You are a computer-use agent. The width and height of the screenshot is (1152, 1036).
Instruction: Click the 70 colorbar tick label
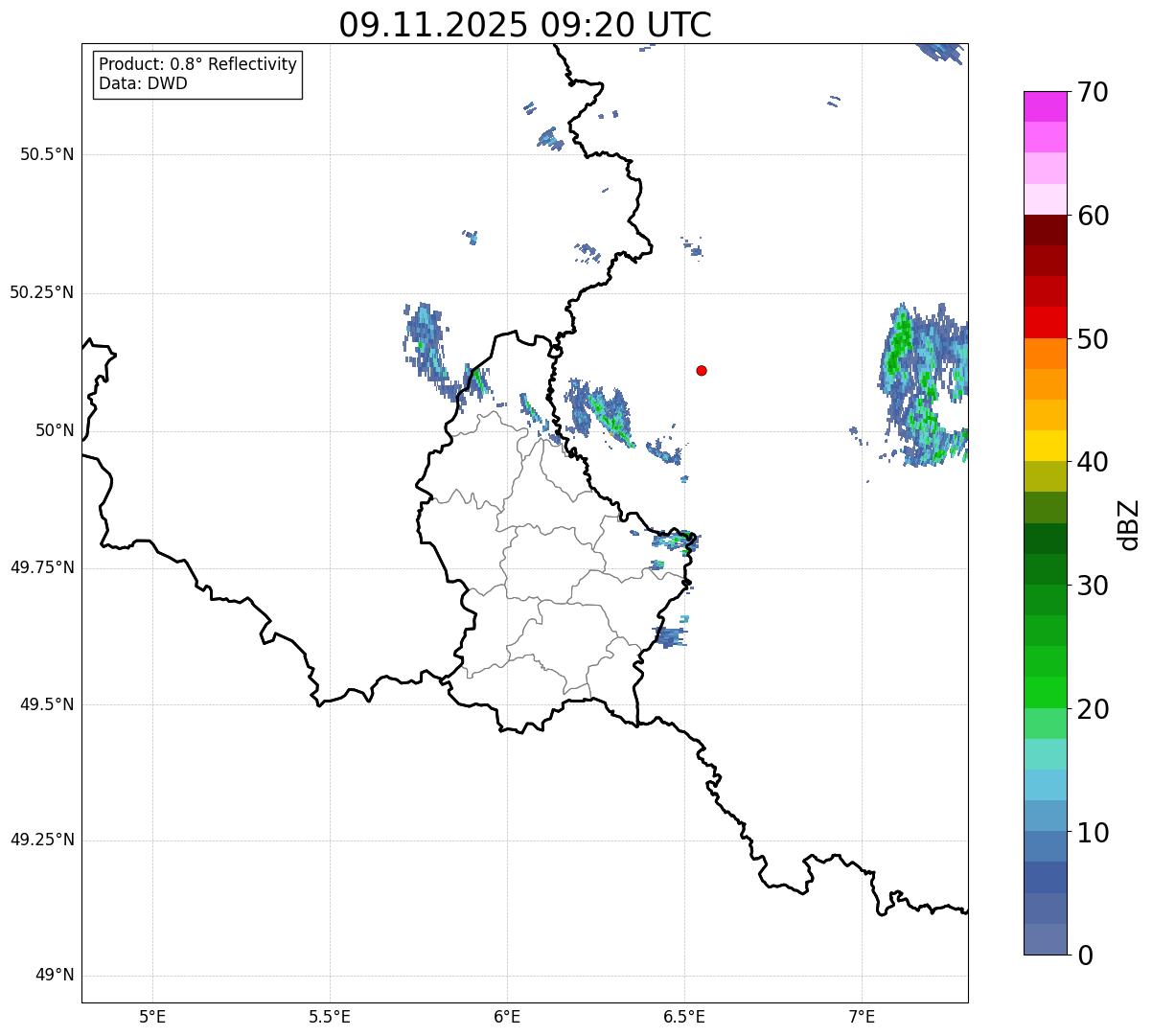pyautogui.click(x=1093, y=92)
